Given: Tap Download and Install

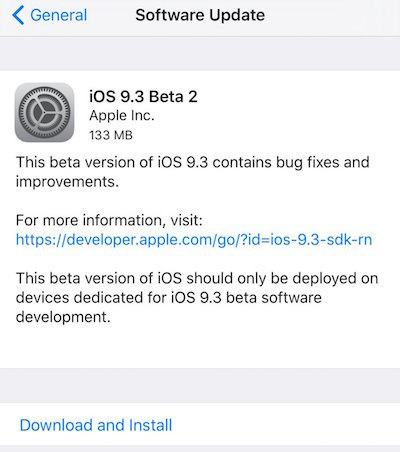Looking at the screenshot, I should [96, 425].
